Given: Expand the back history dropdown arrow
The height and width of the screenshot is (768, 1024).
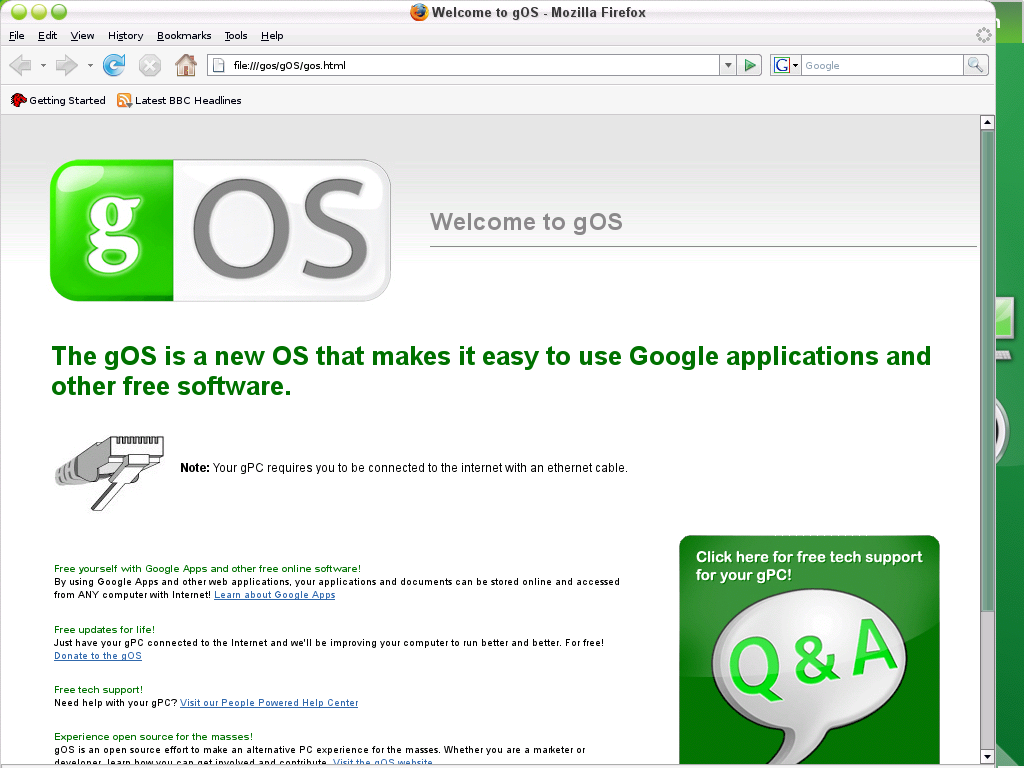Looking at the screenshot, I should [x=43, y=66].
